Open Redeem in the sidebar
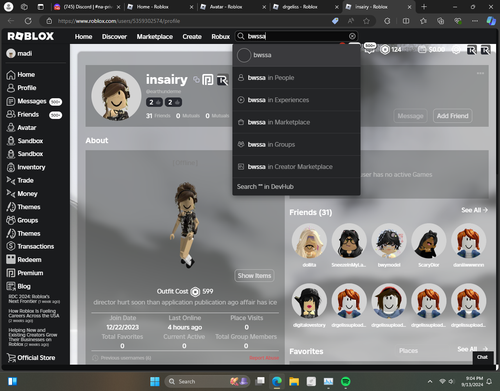The width and height of the screenshot is (500, 391). pos(24,260)
